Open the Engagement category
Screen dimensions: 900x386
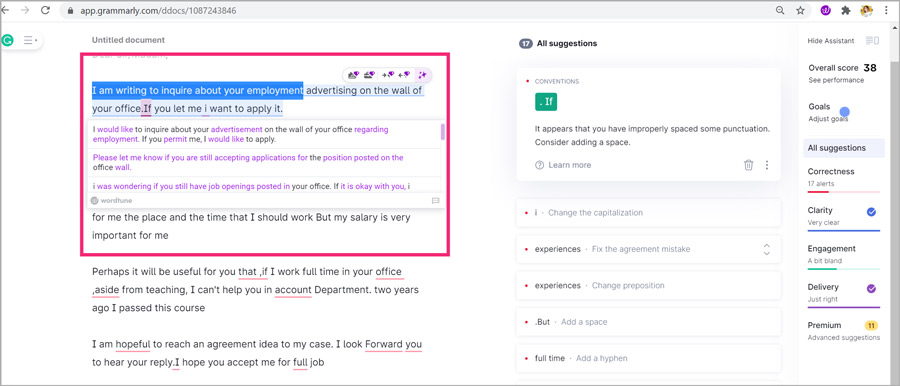pyautogui.click(x=844, y=256)
